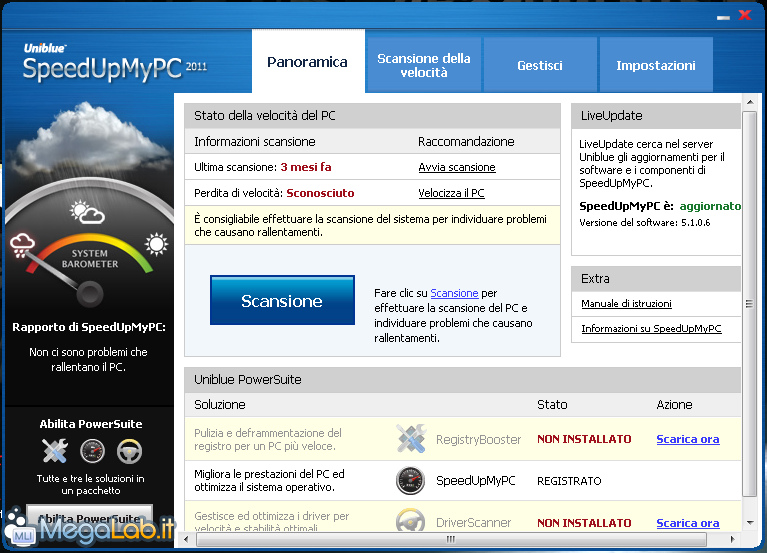Open Manuale di istruzioni link
The width and height of the screenshot is (767, 553).
(626, 303)
